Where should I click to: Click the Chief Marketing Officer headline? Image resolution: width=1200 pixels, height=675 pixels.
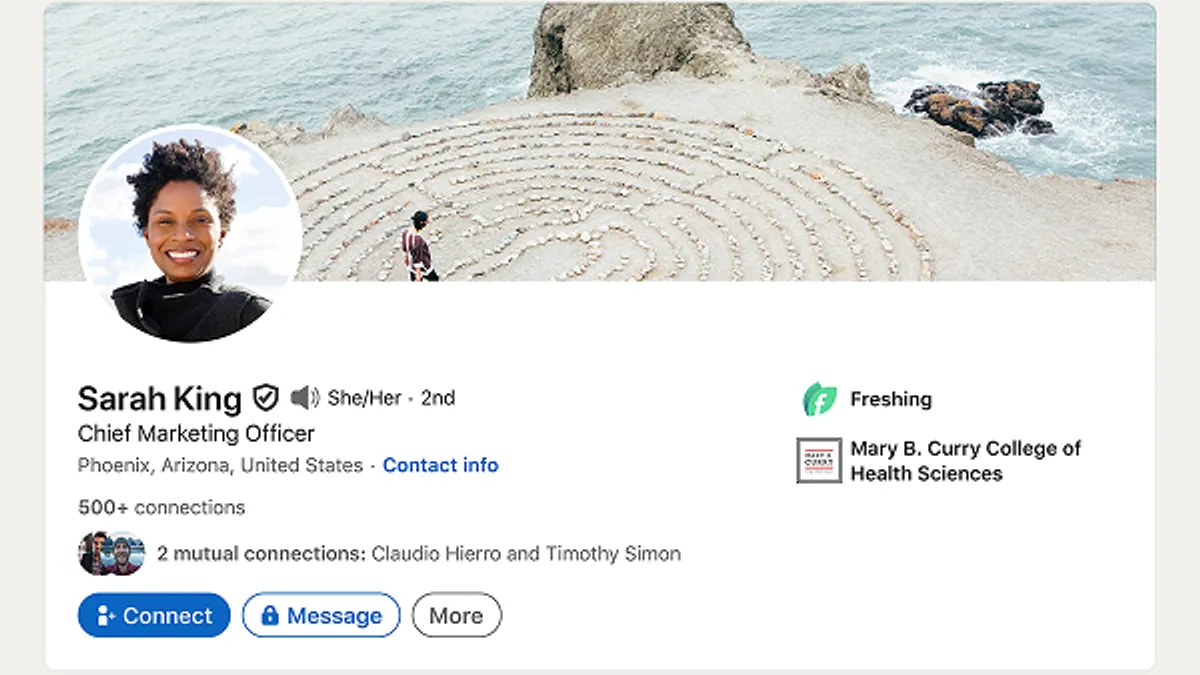pos(196,433)
